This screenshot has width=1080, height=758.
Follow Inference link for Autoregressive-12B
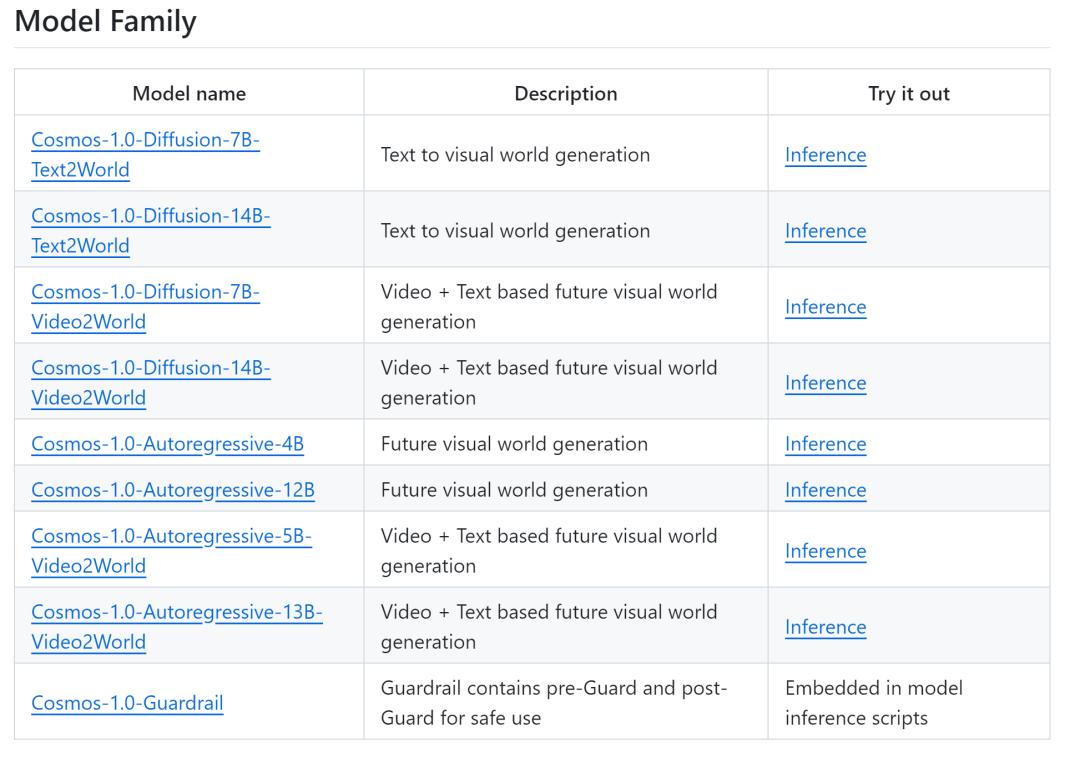[825, 490]
